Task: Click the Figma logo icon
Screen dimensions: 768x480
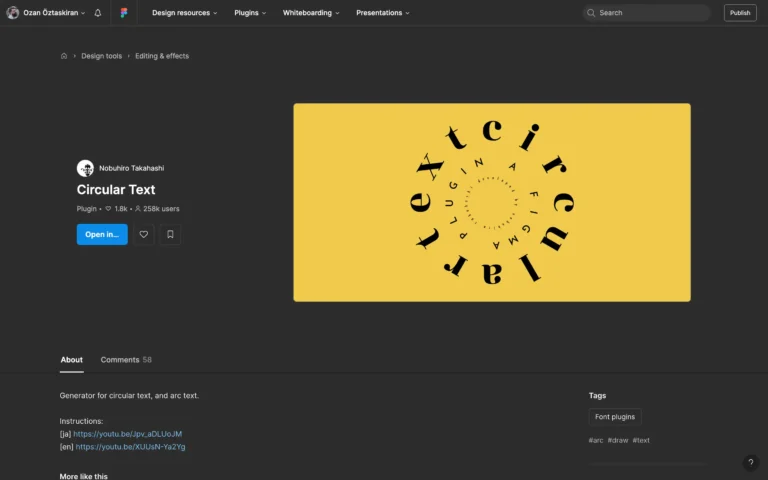Action: pyautogui.click(x=124, y=13)
